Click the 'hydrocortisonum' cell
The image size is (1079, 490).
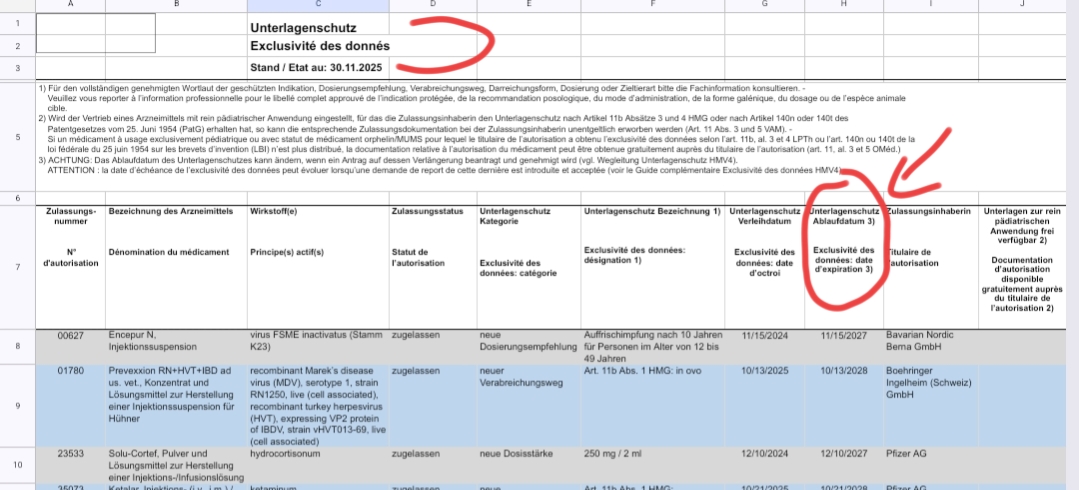pos(318,465)
